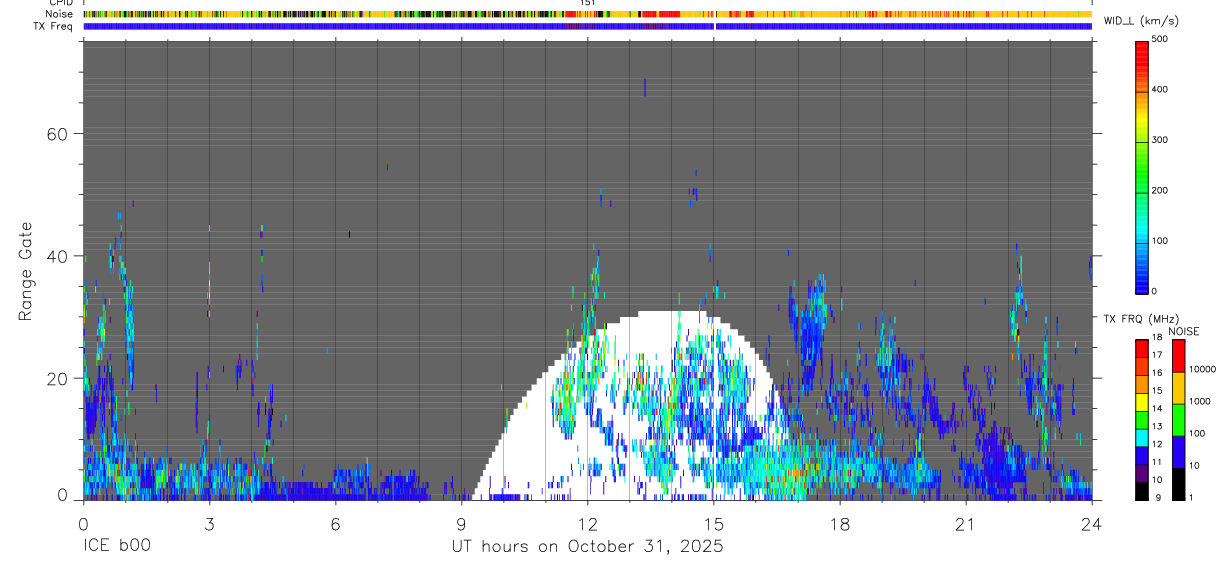Select the 'UT hours on October 31, 2025' axis title
The height and width of the screenshot is (567, 1228).
(x=586, y=547)
